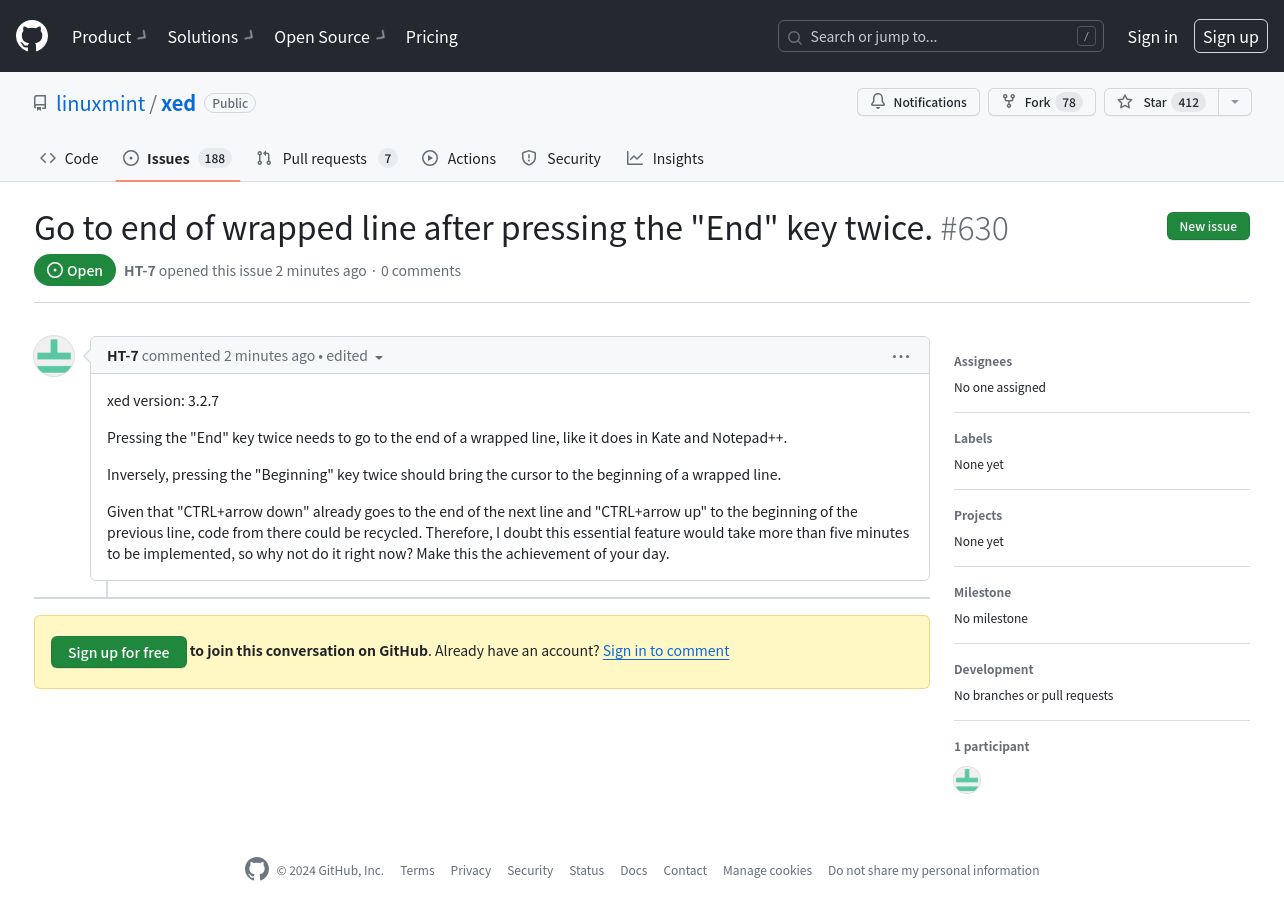Click the Notifications bell icon
Image resolution: width=1284 pixels, height=923 pixels.
click(878, 102)
